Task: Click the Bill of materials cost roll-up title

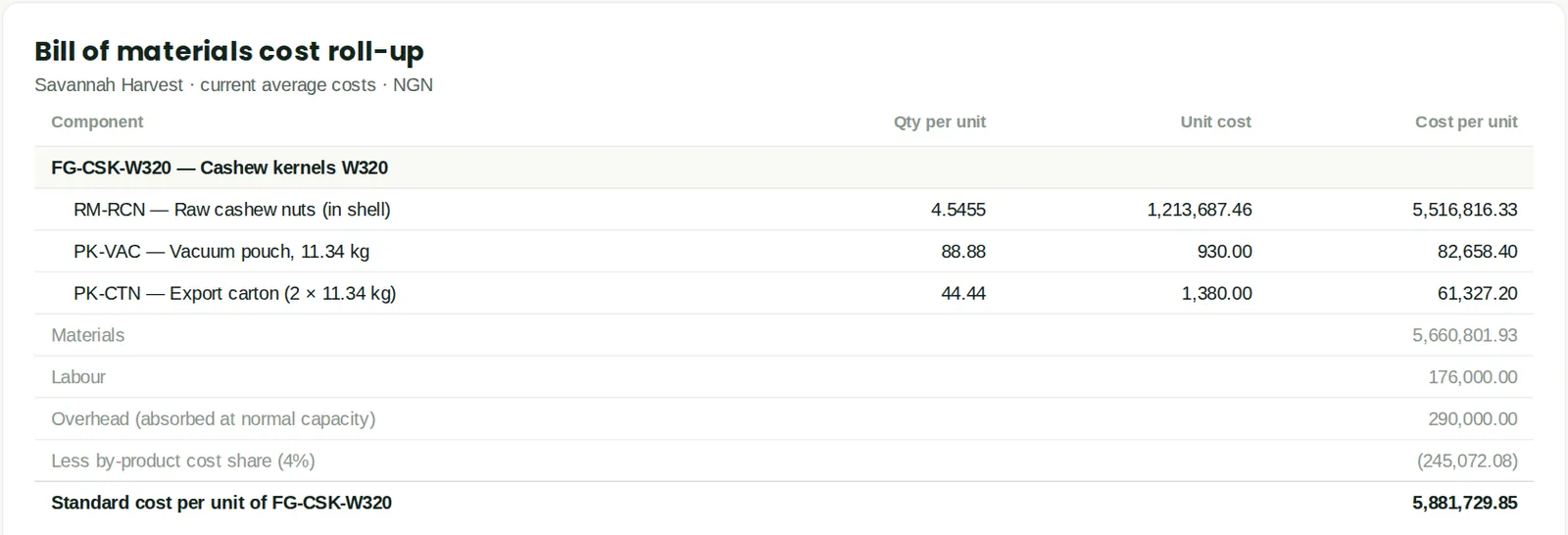Action: [229, 51]
